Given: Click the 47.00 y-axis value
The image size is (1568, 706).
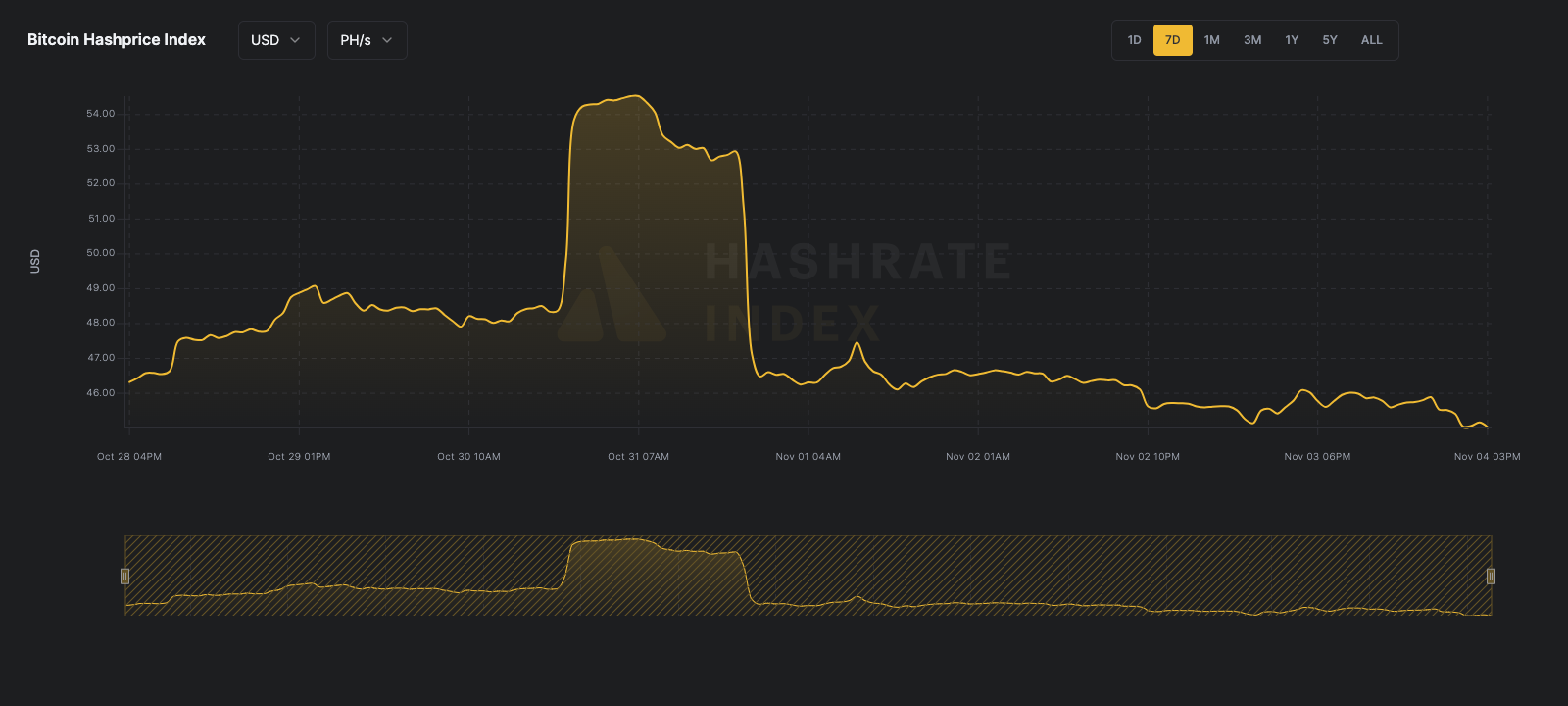Looking at the screenshot, I should [101, 358].
